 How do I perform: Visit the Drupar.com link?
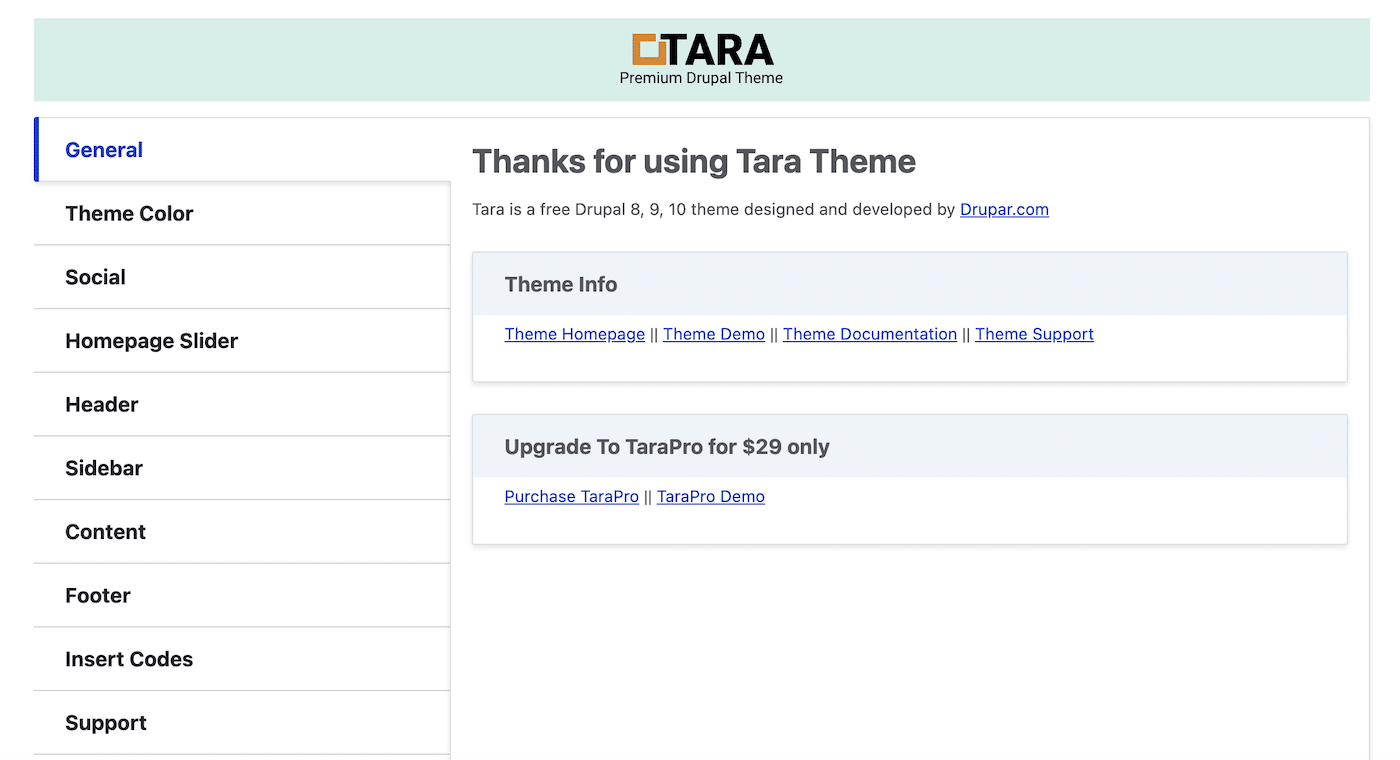click(1004, 209)
